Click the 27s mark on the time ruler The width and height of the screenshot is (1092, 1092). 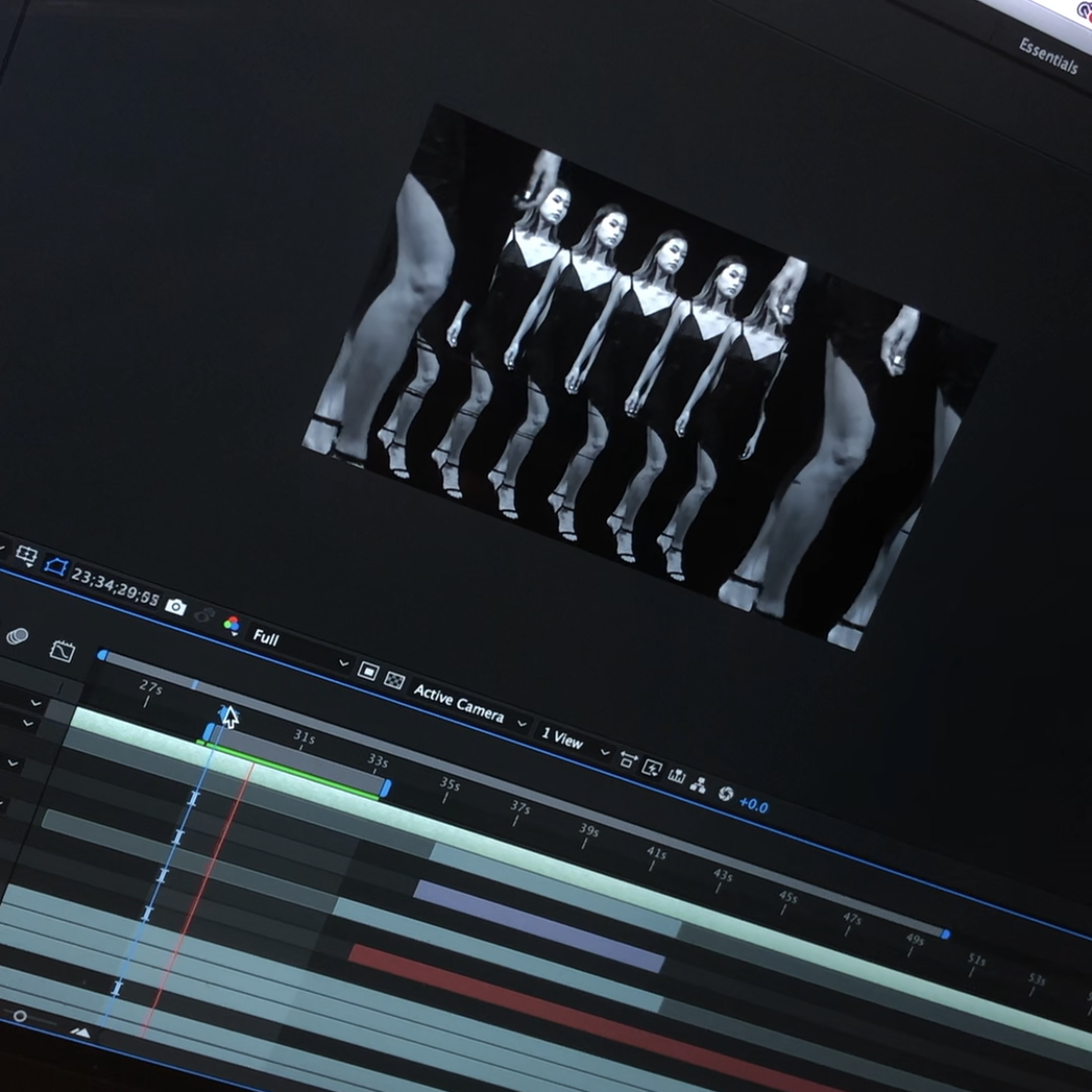point(149,689)
